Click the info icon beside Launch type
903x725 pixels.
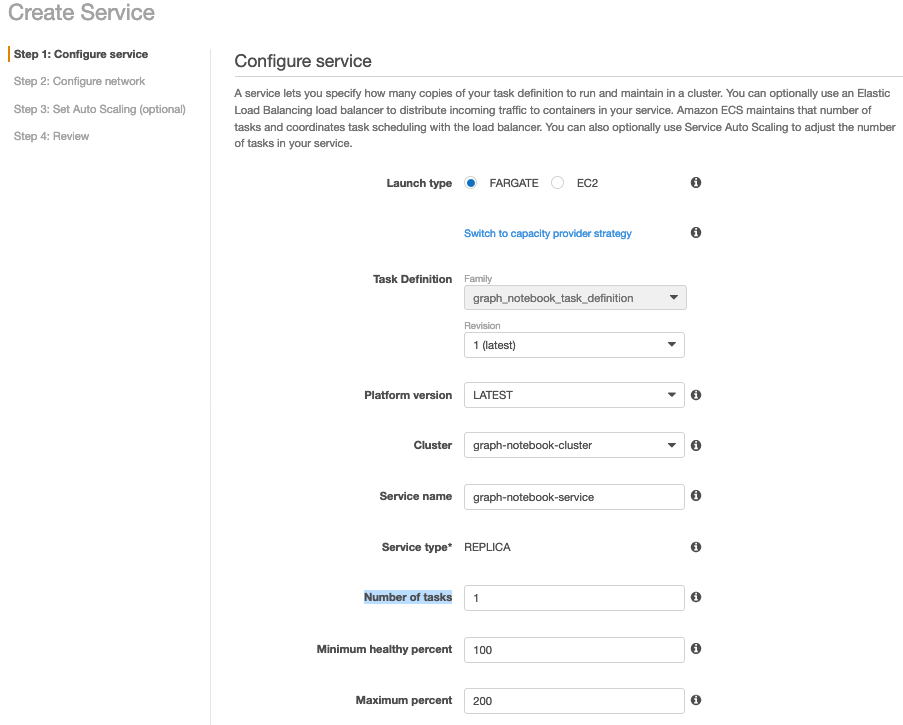[x=696, y=183]
